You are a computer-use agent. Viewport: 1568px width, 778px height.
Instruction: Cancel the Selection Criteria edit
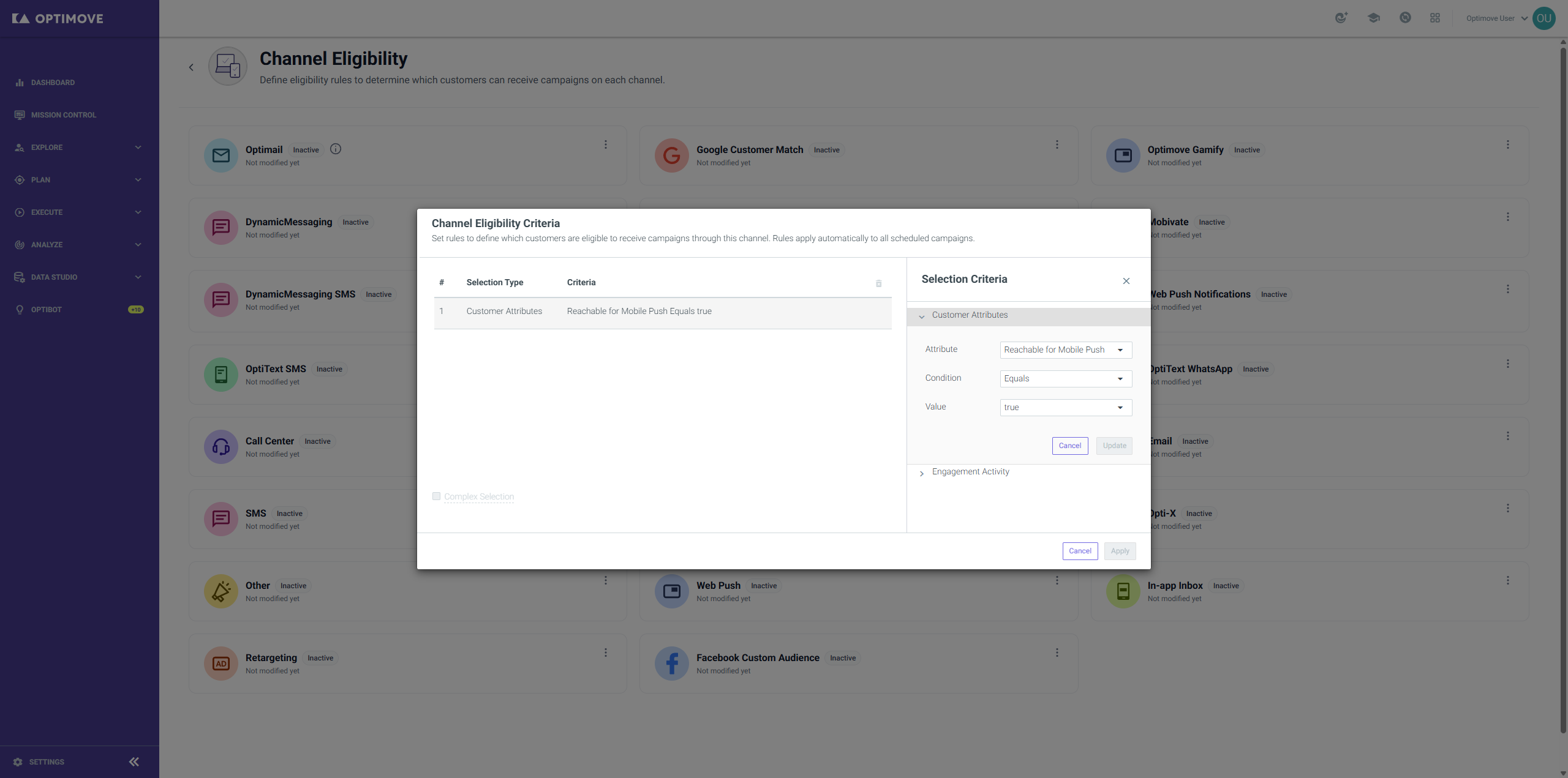[1070, 446]
